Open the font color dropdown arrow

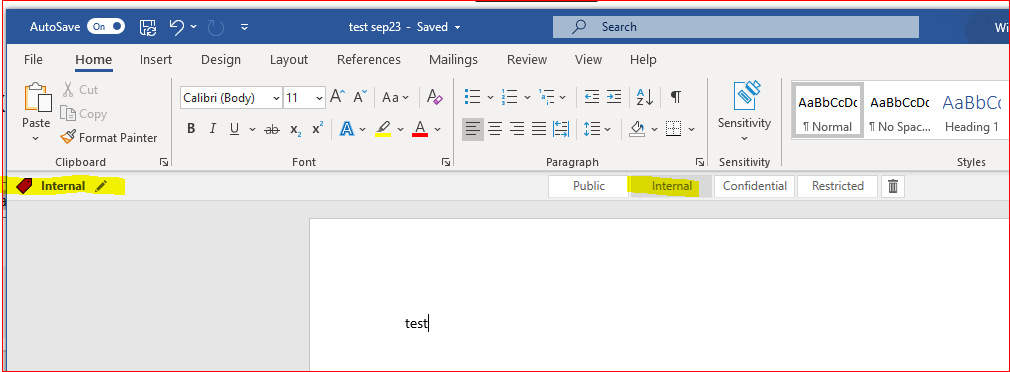pyautogui.click(x=437, y=129)
